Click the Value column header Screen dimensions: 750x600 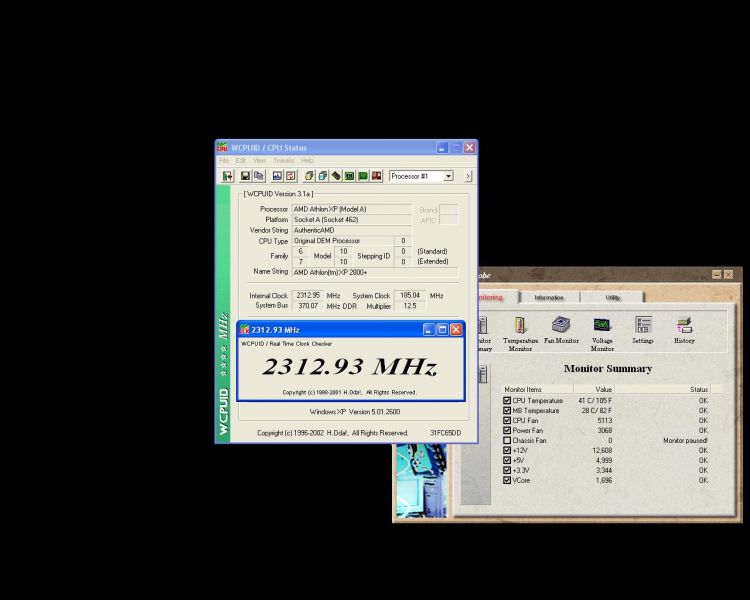[594, 389]
